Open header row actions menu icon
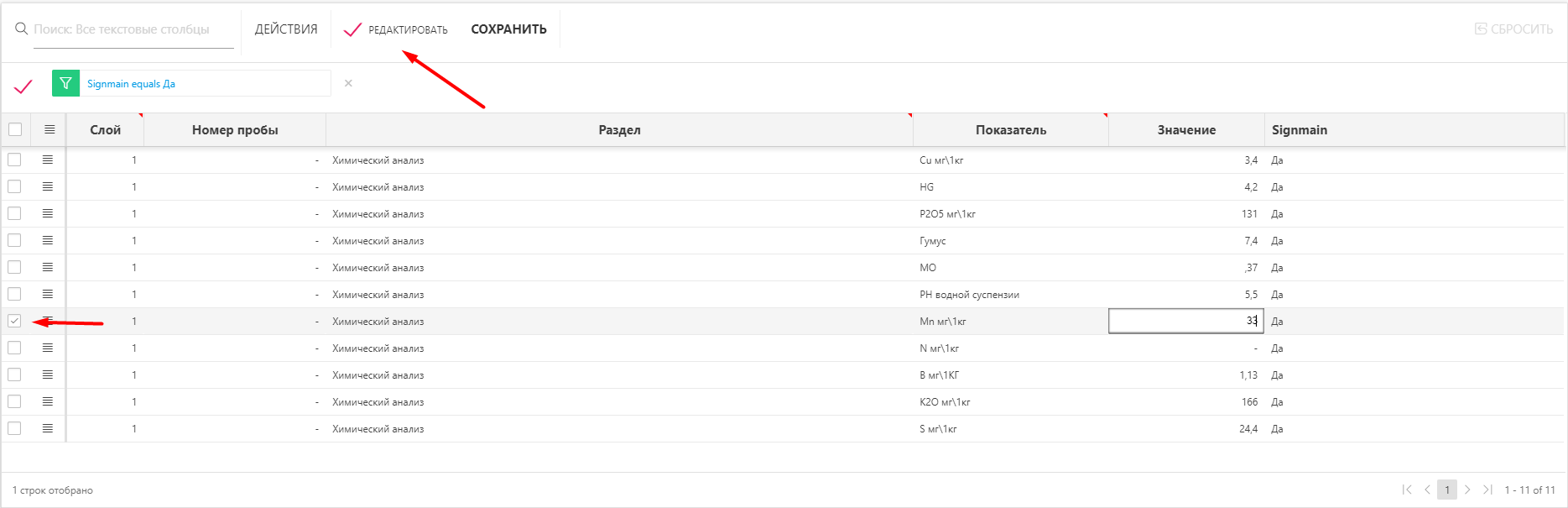1568x508 pixels. 49,129
